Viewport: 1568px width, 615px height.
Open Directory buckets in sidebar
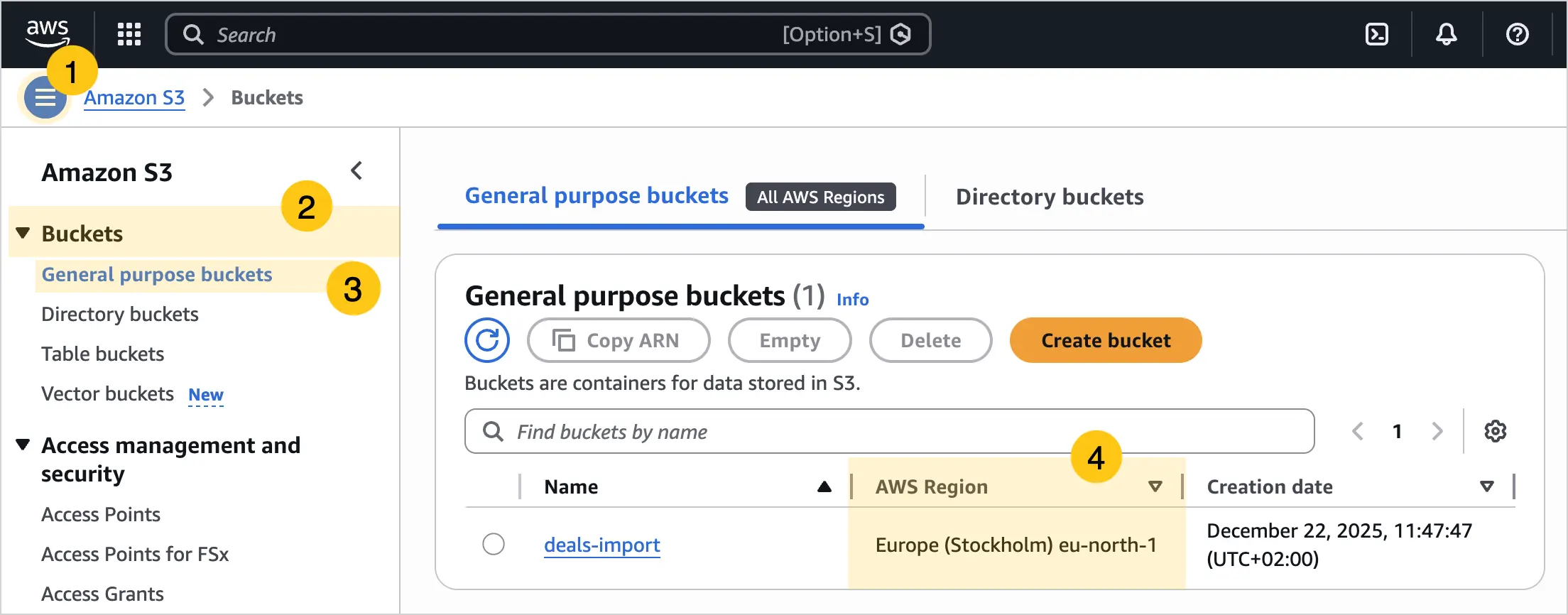tap(120, 315)
